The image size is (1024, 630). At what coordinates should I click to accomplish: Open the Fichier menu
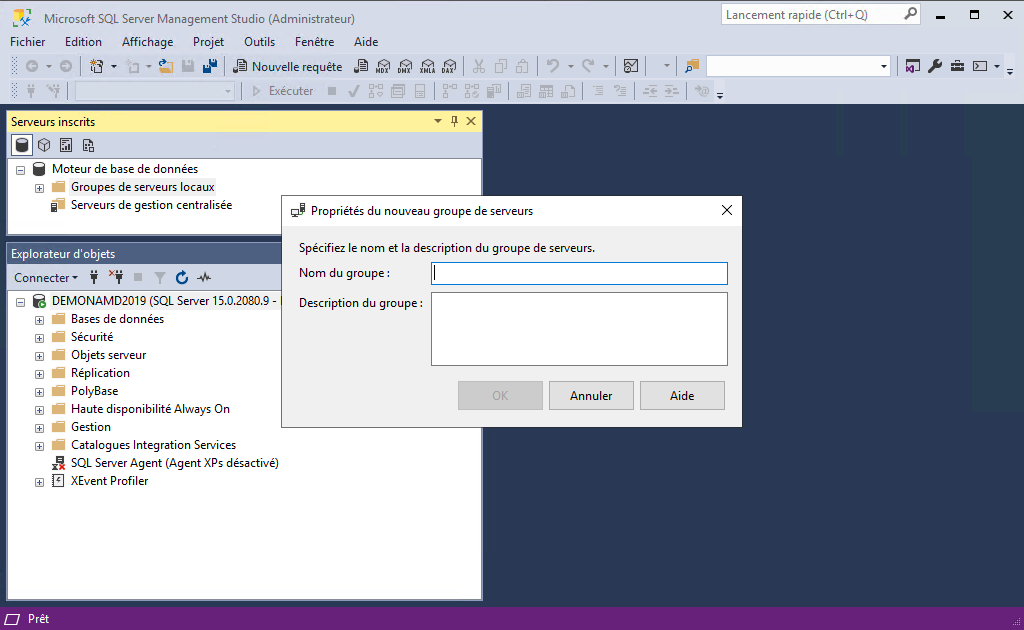tap(28, 42)
